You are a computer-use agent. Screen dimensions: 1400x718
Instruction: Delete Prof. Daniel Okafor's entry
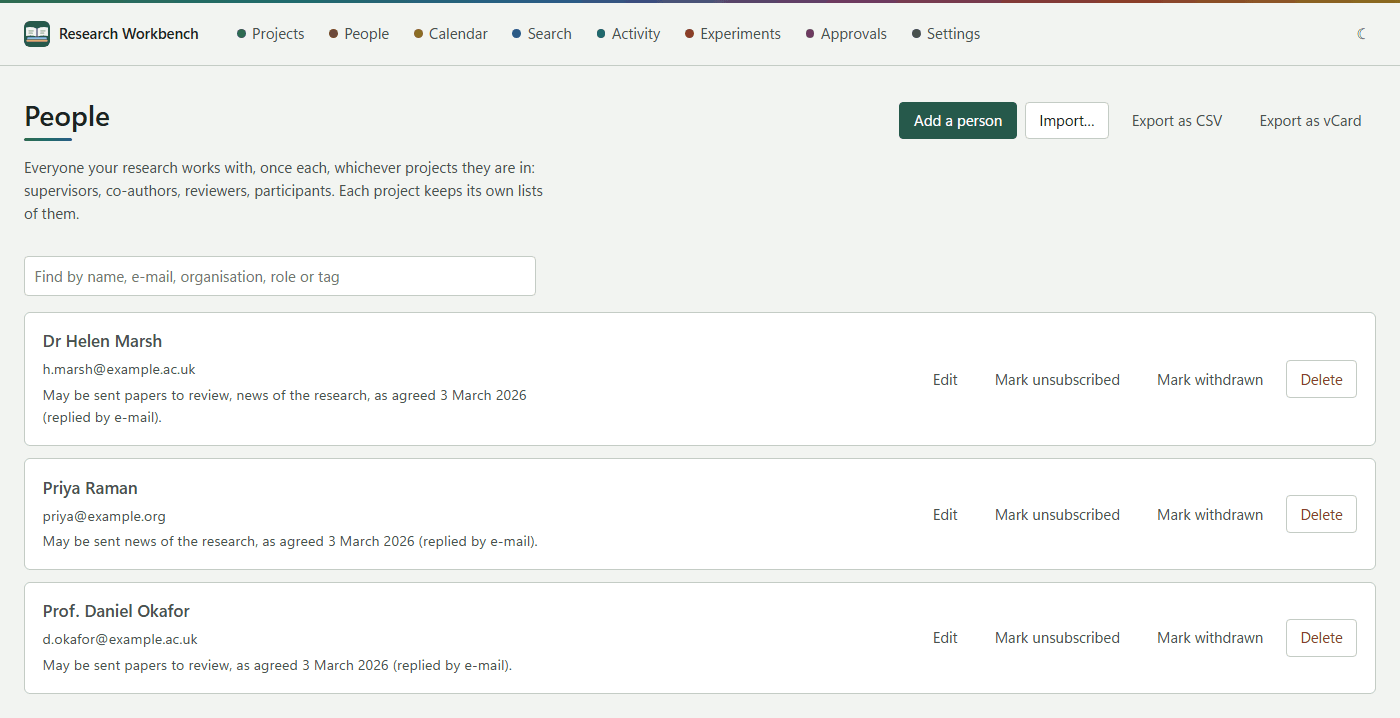(x=1321, y=638)
